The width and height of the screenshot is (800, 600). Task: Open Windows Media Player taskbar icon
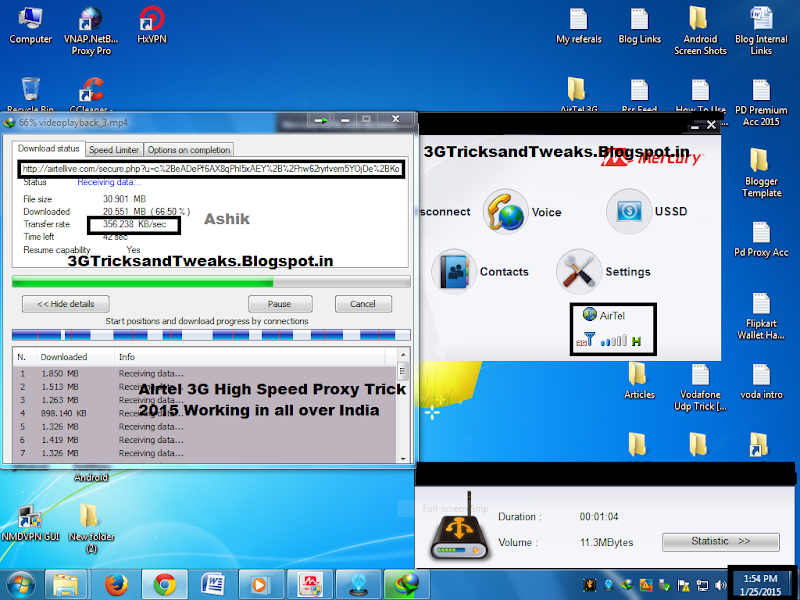pos(260,585)
